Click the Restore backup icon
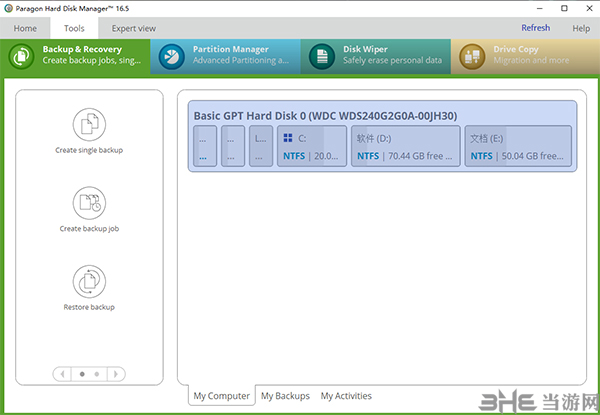Viewport: 600px width, 415px height. pos(89,282)
